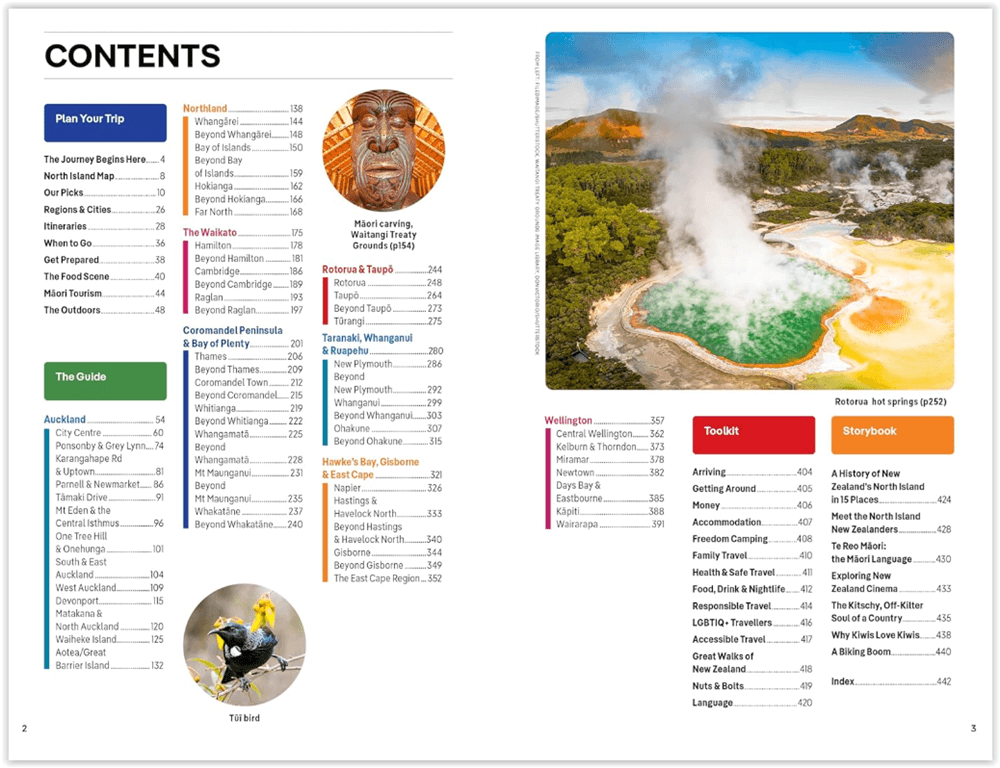Select the Rotorua & Taupō chapter heading
Image resolution: width=1000 pixels, height=768 pixels.
pyautogui.click(x=358, y=269)
